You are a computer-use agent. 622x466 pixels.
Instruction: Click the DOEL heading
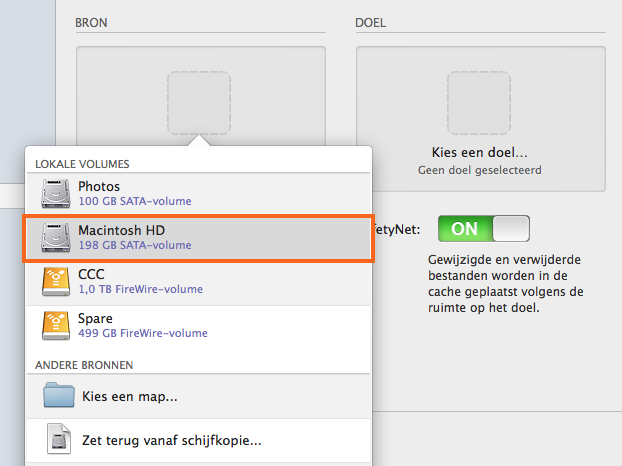pos(371,23)
